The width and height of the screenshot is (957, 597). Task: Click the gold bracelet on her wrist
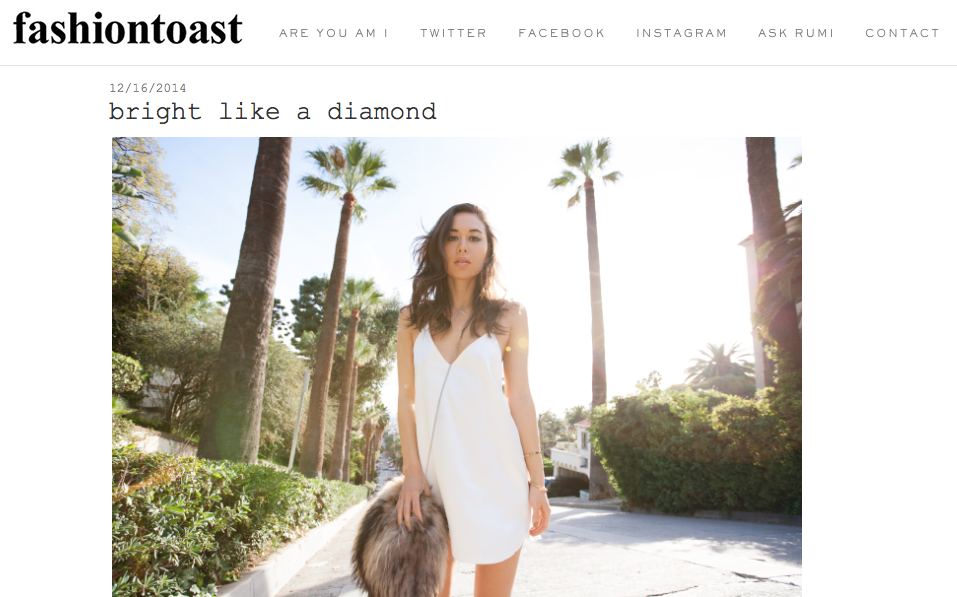[x=538, y=487]
